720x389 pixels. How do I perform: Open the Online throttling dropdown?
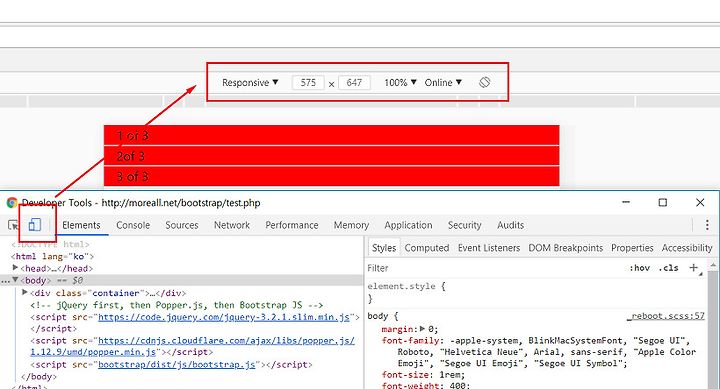tap(443, 82)
